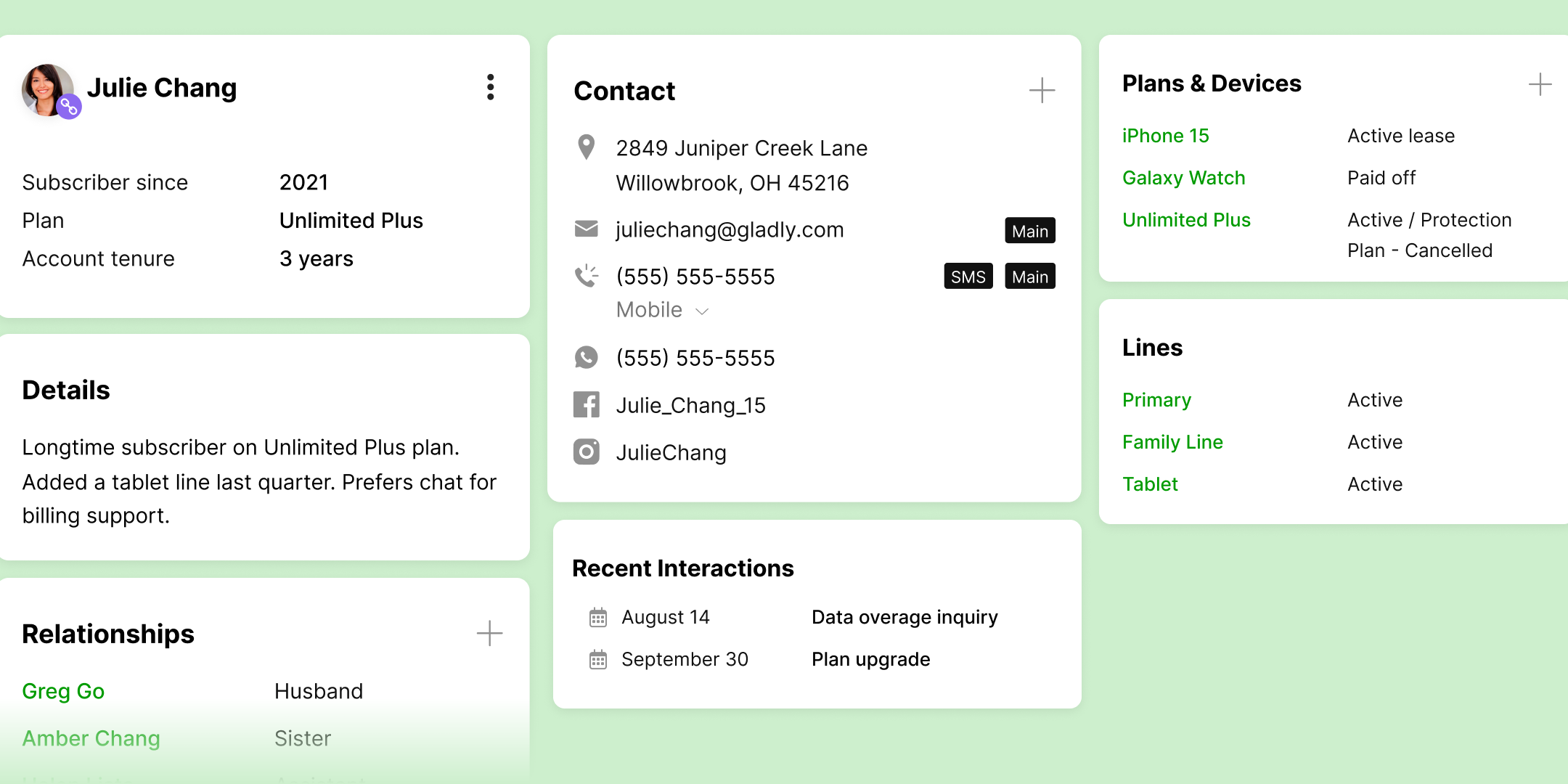Open Greg Go's profile link
Image resolution: width=1568 pixels, height=784 pixels.
[63, 691]
